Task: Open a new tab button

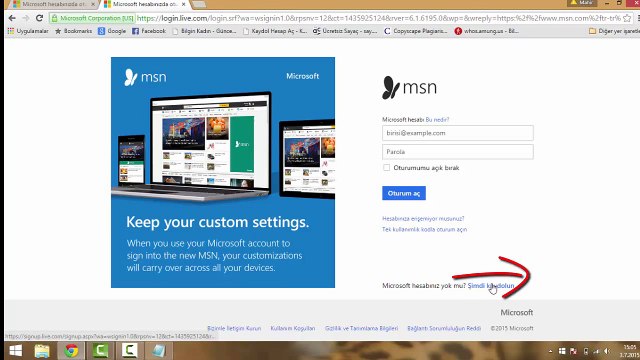Action: pyautogui.click(x=199, y=4)
